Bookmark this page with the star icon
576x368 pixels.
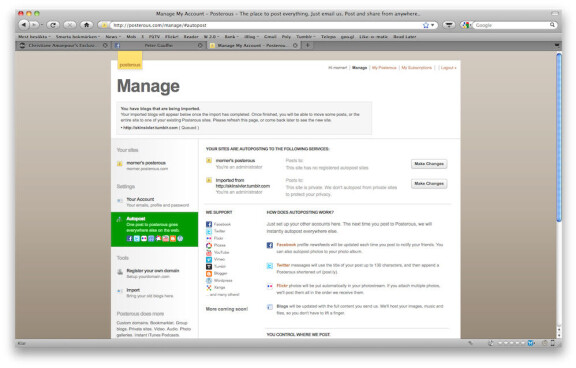[425, 25]
